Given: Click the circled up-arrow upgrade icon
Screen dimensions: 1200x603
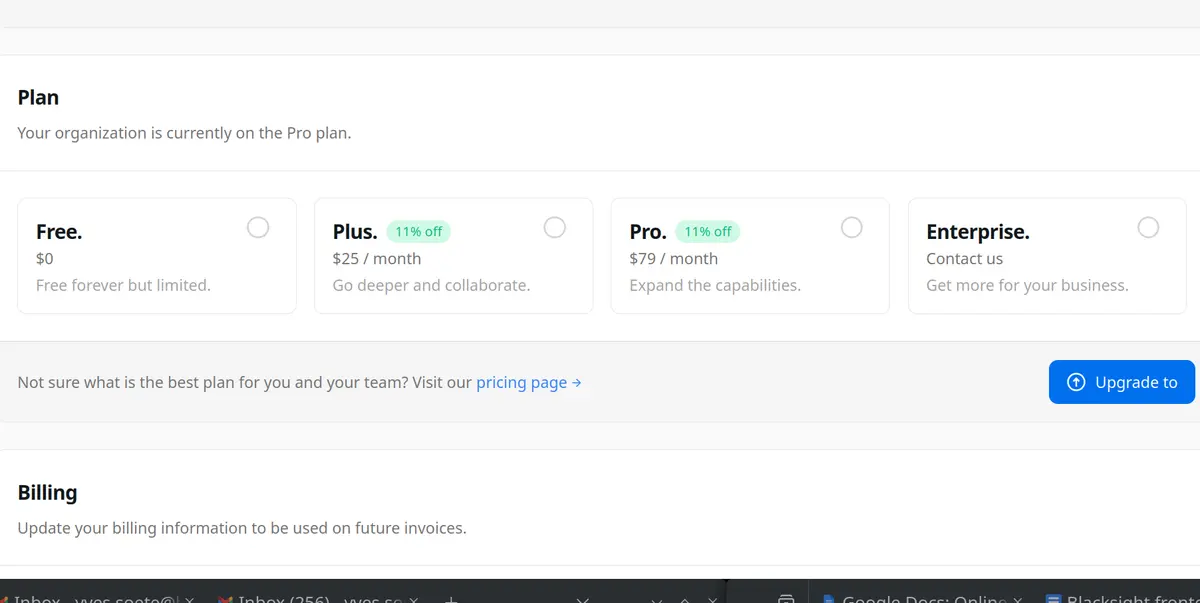Looking at the screenshot, I should coord(1076,382).
